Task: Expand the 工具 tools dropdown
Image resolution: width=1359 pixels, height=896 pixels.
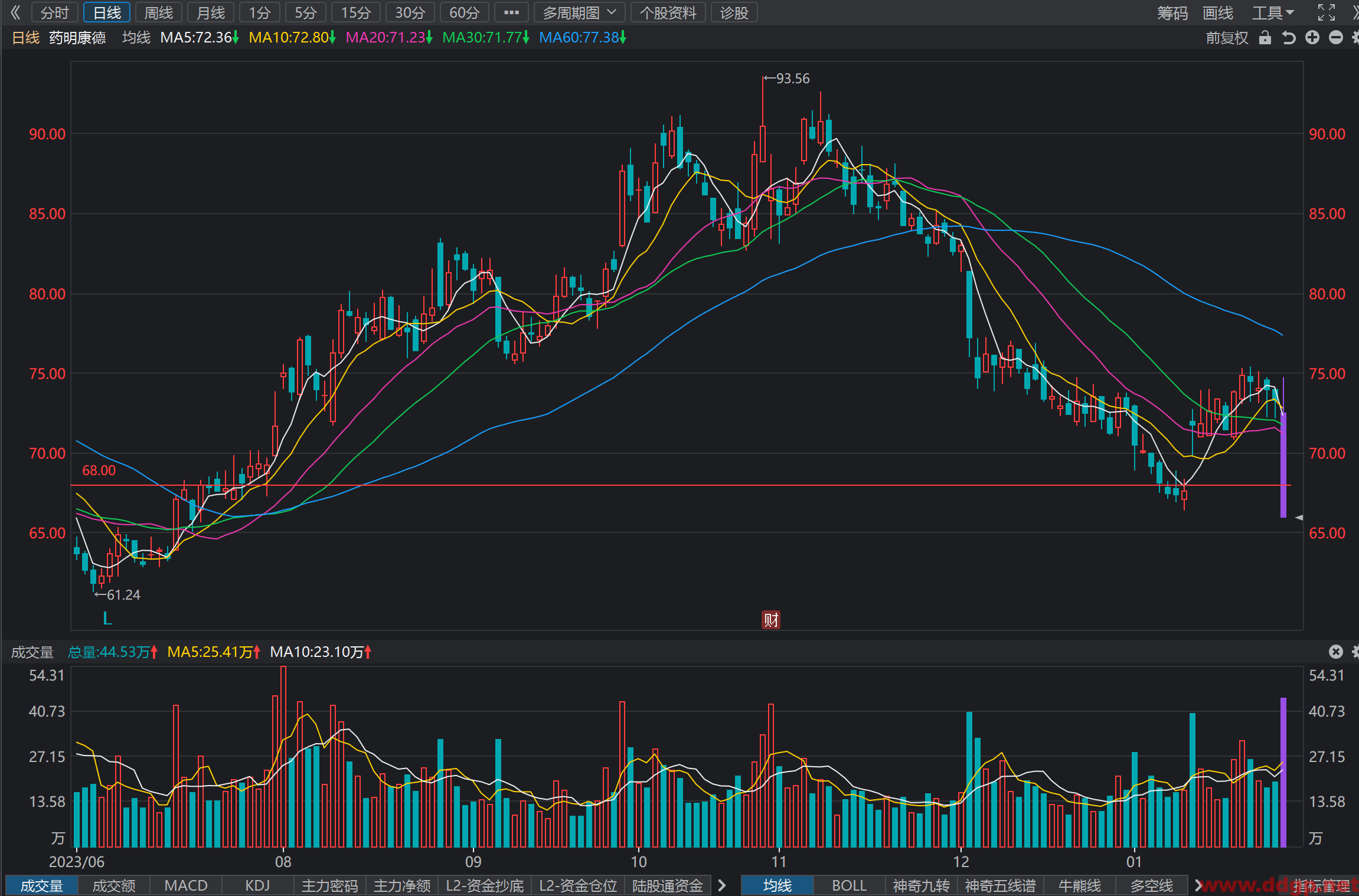Action: (x=1273, y=12)
